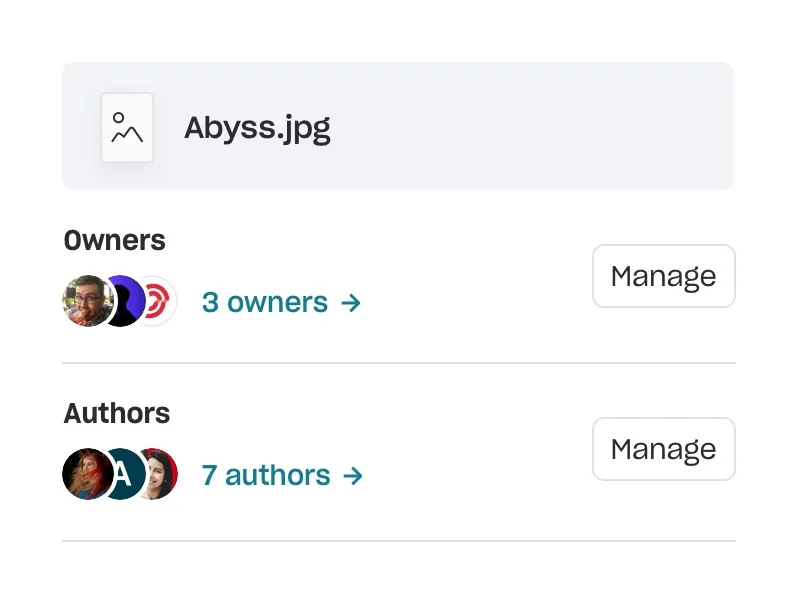Image resolution: width=796 pixels, height=610 pixels.
Task: Click the Authors heading
Action: pyautogui.click(x=117, y=413)
